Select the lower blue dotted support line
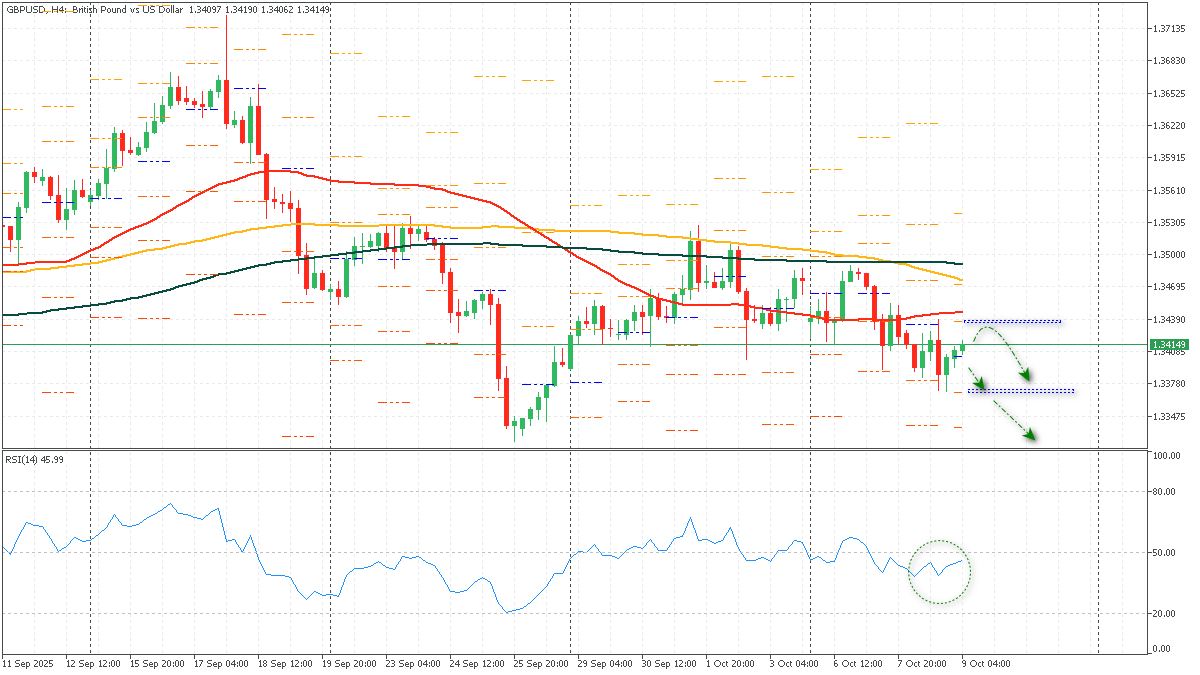This screenshot has width=1200, height=675. [x=1020, y=390]
